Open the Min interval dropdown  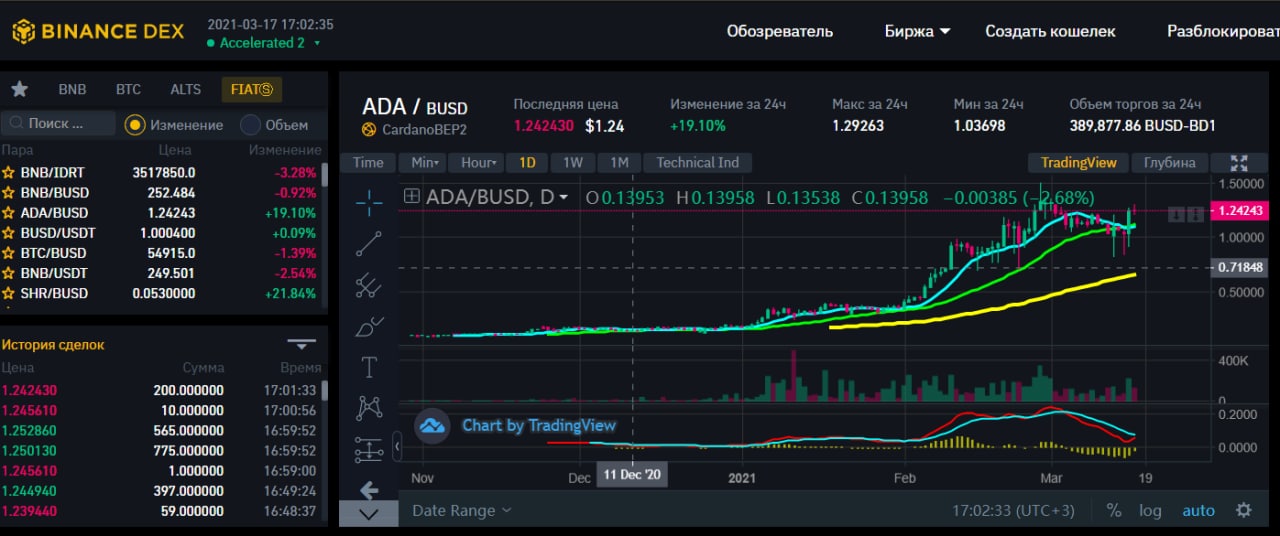(x=424, y=162)
